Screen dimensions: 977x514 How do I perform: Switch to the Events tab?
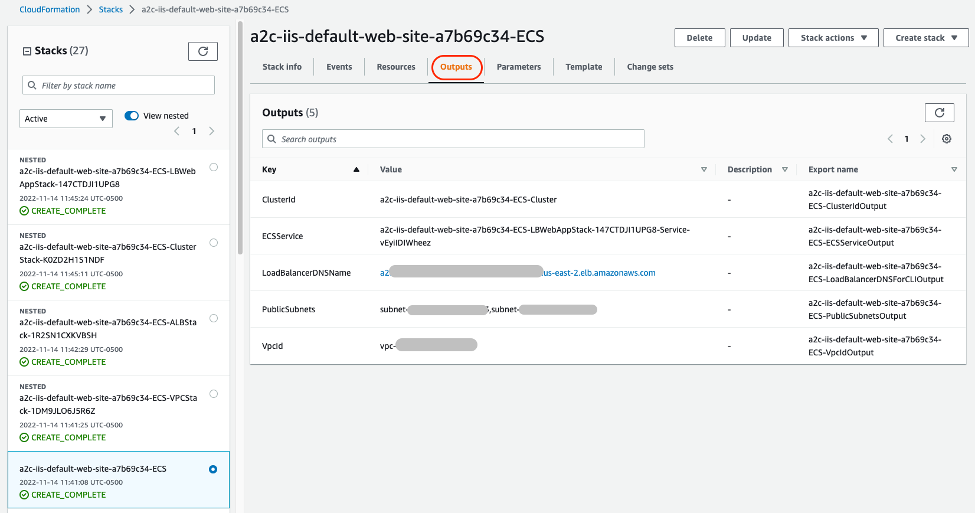(x=339, y=67)
